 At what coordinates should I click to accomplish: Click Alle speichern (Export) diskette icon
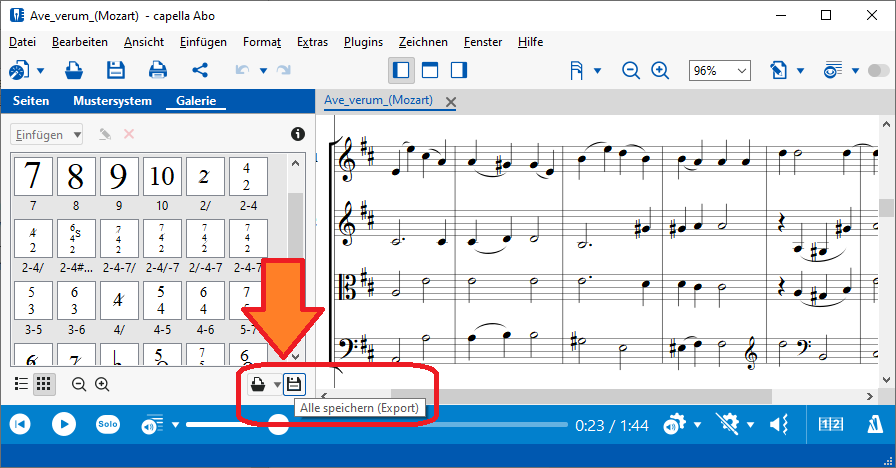pos(294,384)
